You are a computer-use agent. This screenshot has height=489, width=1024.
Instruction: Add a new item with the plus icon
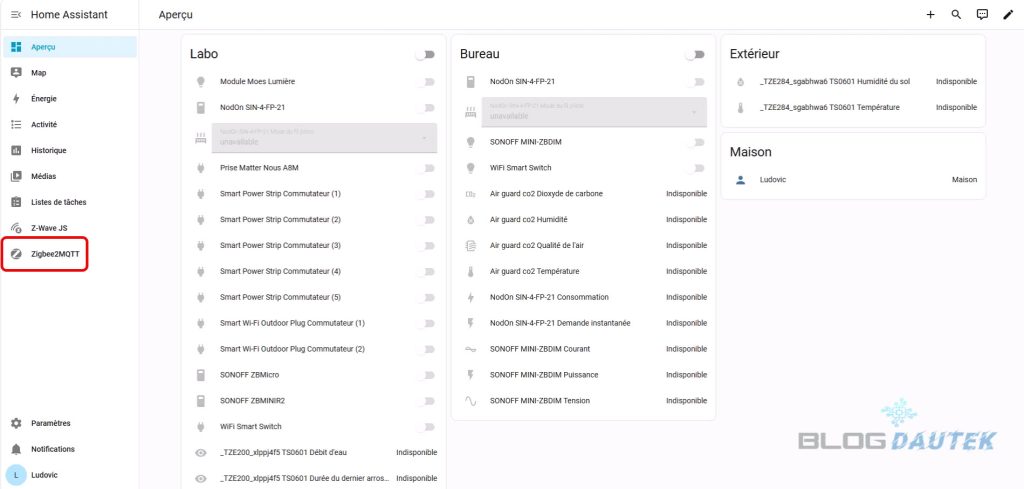[x=931, y=14]
